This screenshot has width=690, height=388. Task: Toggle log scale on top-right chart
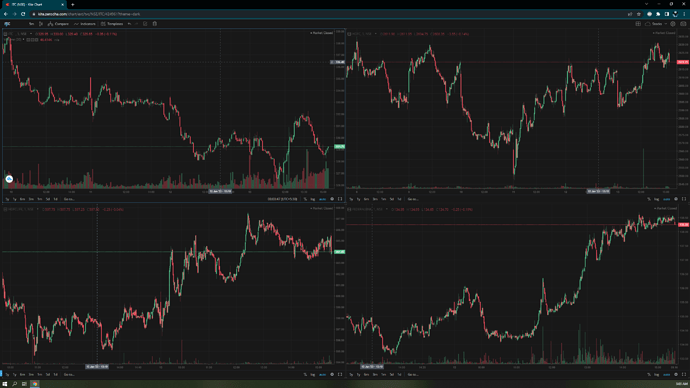pyautogui.click(x=657, y=199)
